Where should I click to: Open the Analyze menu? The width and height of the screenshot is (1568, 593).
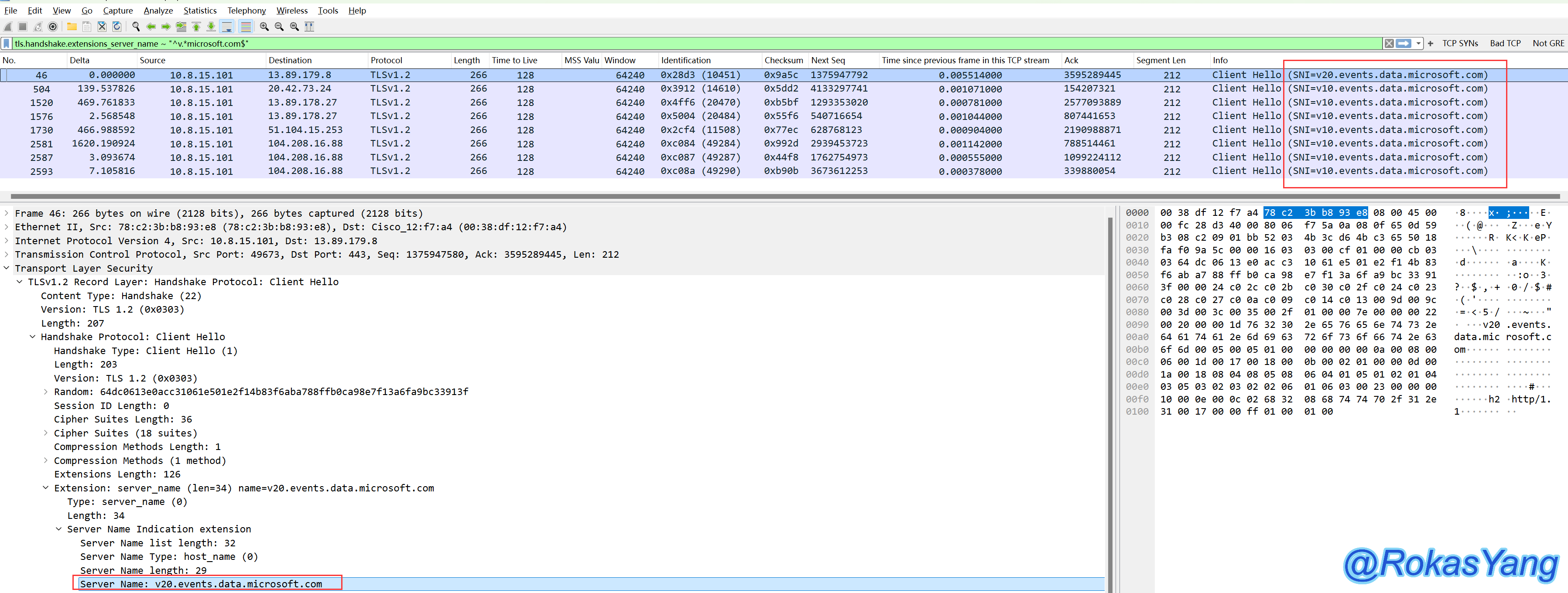pos(157,10)
